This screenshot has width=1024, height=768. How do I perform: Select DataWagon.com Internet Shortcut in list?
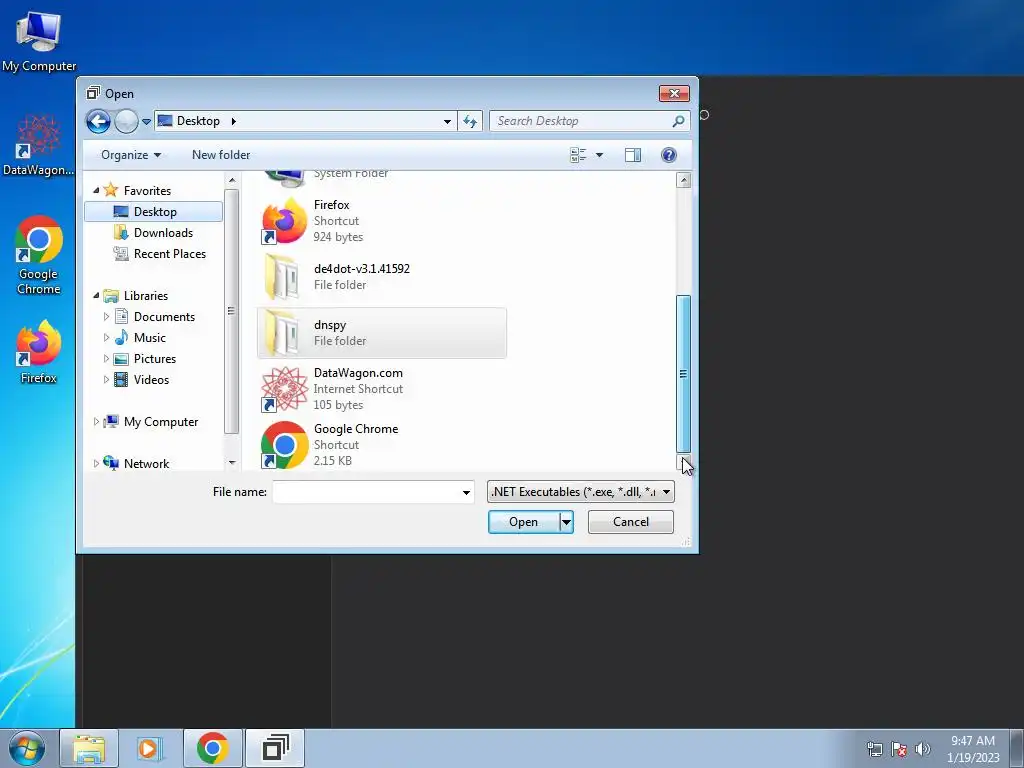tap(381, 389)
